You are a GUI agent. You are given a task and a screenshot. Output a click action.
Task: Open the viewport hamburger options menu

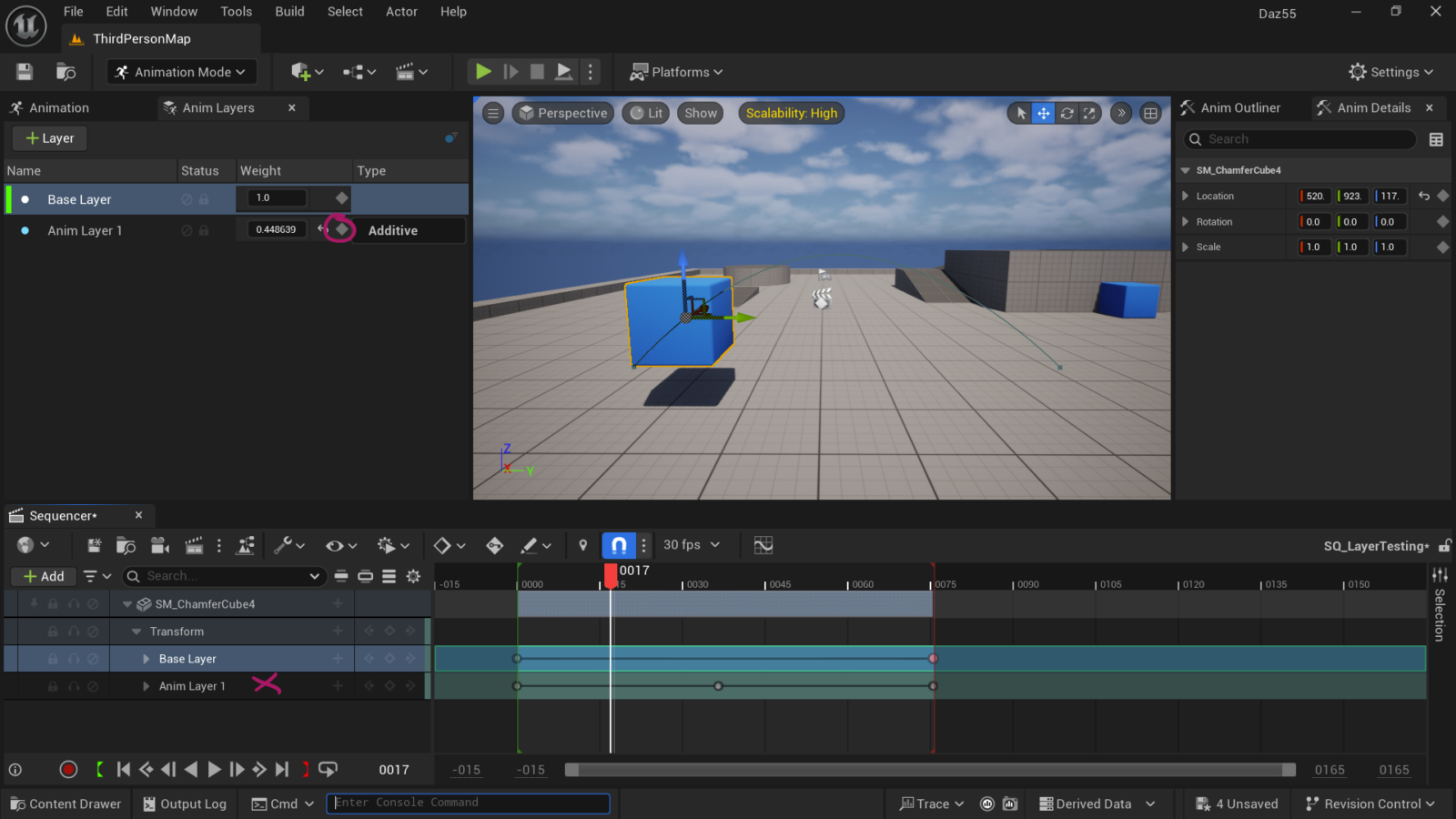[493, 113]
